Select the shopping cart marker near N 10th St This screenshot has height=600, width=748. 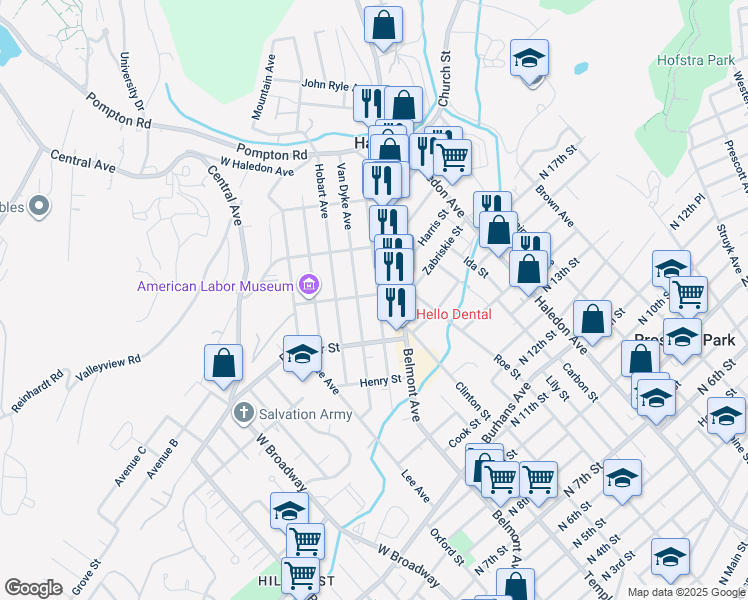tap(688, 295)
